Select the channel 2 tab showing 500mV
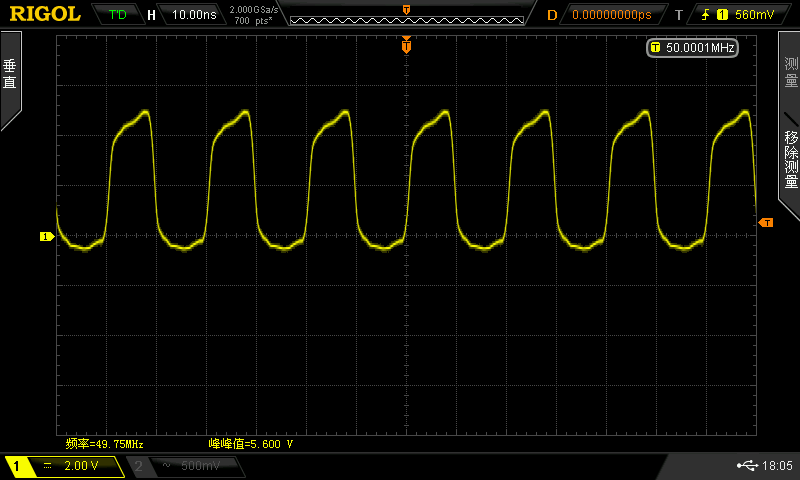The height and width of the screenshot is (480, 800). point(186,466)
